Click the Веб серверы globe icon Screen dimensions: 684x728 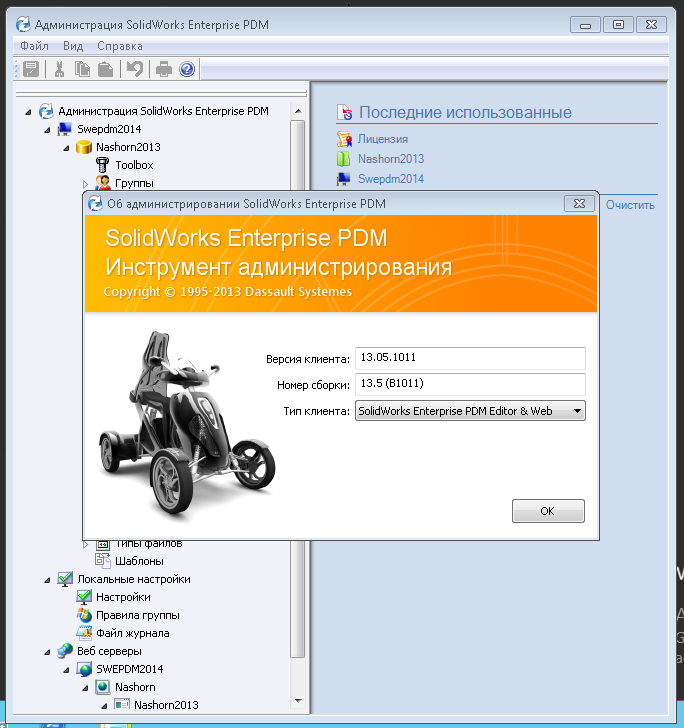coord(65,651)
